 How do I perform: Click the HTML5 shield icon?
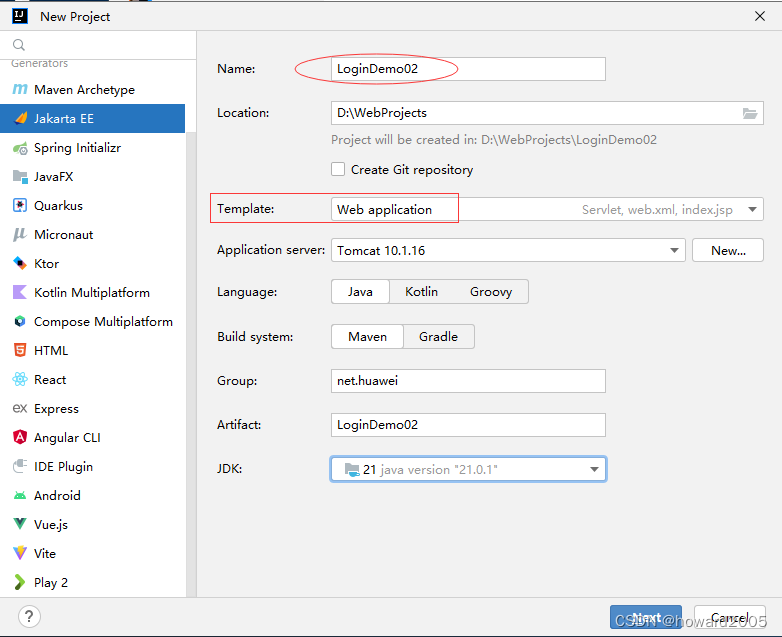click(x=19, y=350)
